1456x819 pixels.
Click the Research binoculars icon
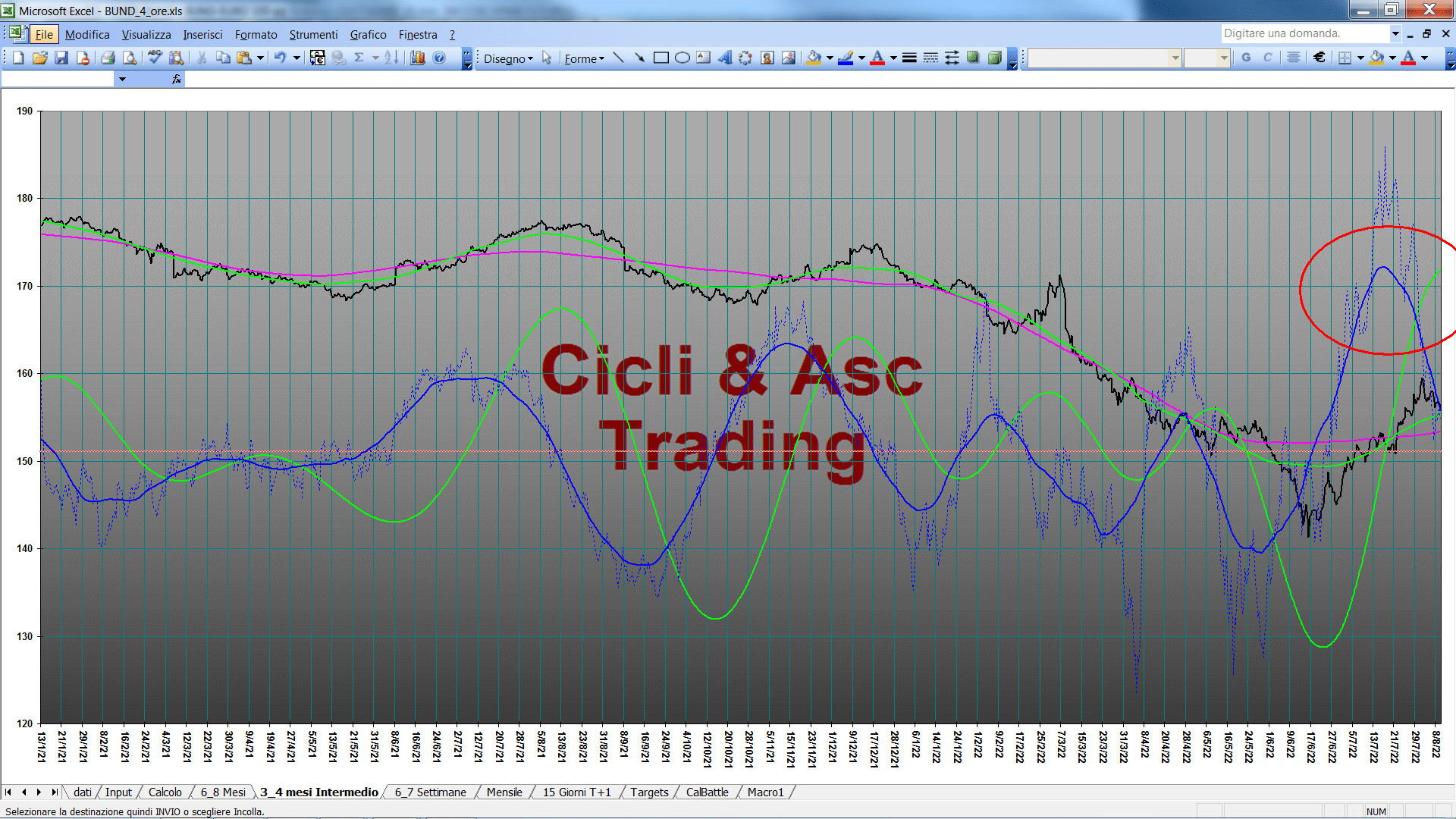click(176, 58)
